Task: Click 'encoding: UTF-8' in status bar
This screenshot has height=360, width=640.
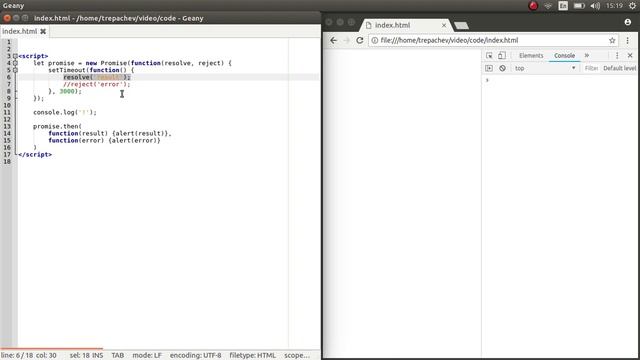Action: pos(196,355)
